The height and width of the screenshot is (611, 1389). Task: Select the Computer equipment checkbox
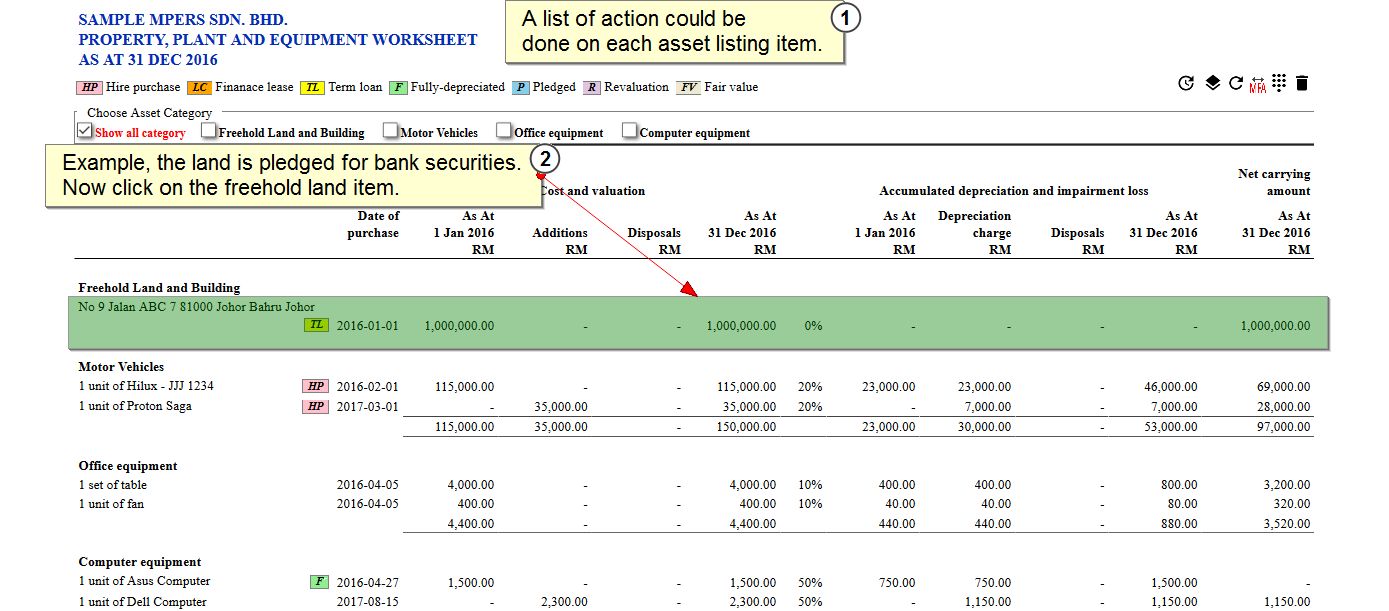coord(630,131)
